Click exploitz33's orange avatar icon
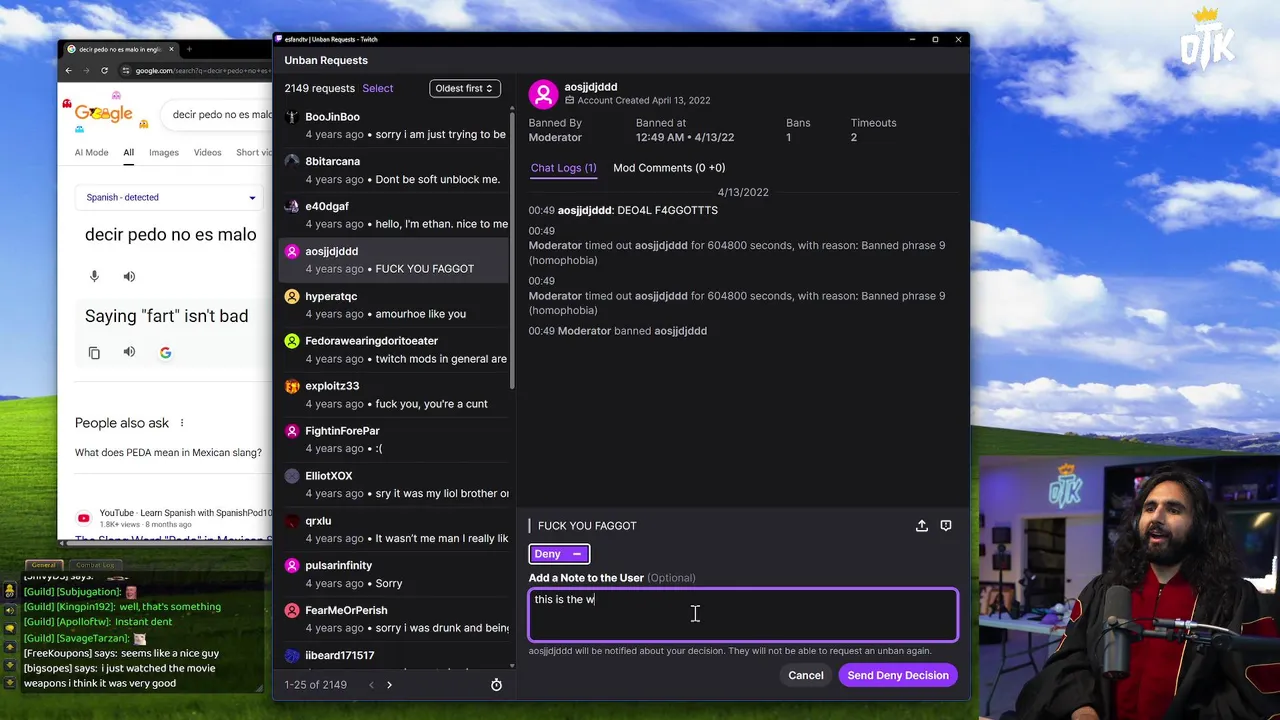Viewport: 1280px width, 720px height. tap(291, 386)
